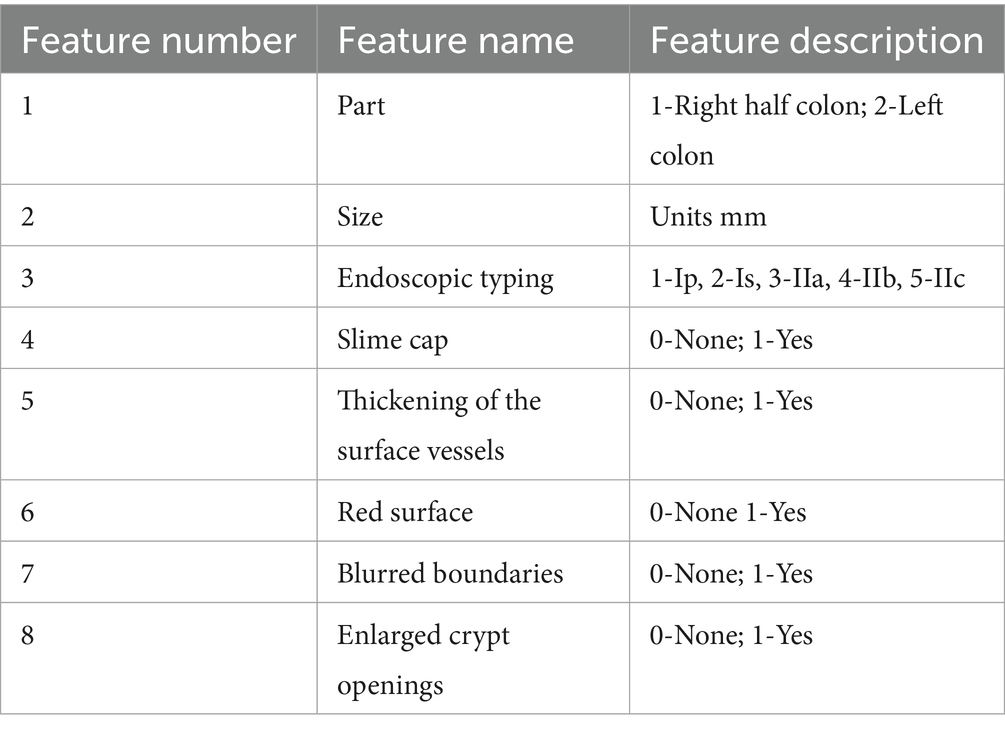Click feature number 1 cell
Image resolution: width=1005 pixels, height=732 pixels.
coord(27,106)
